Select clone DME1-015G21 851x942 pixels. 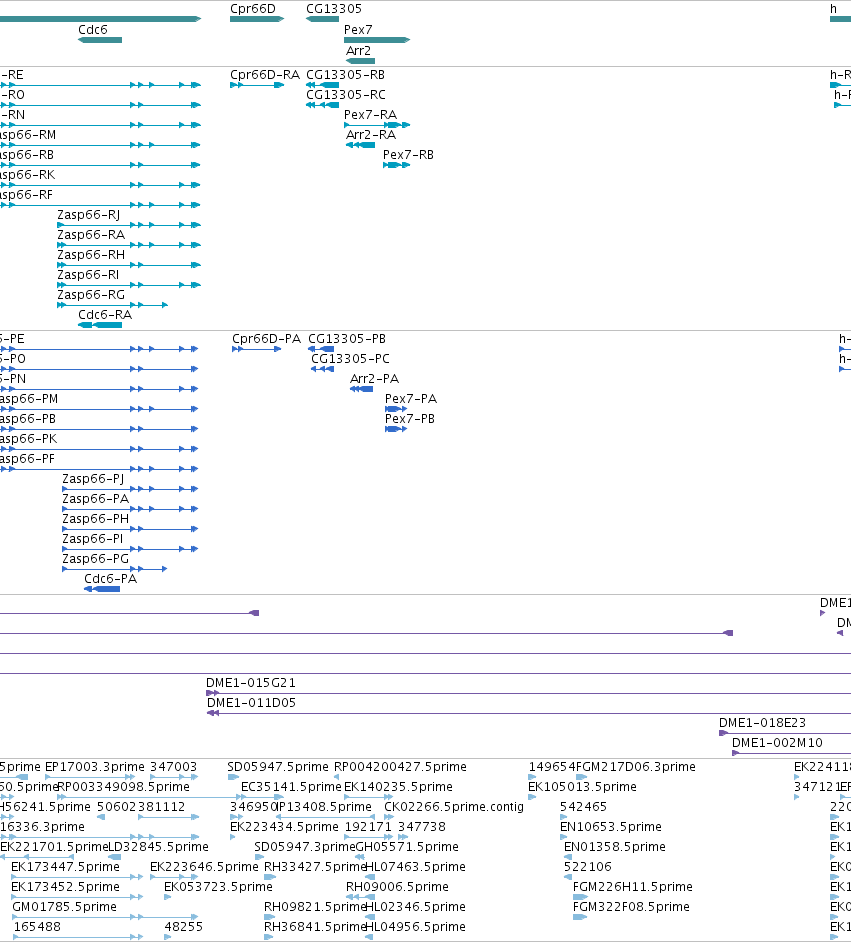tap(250, 682)
